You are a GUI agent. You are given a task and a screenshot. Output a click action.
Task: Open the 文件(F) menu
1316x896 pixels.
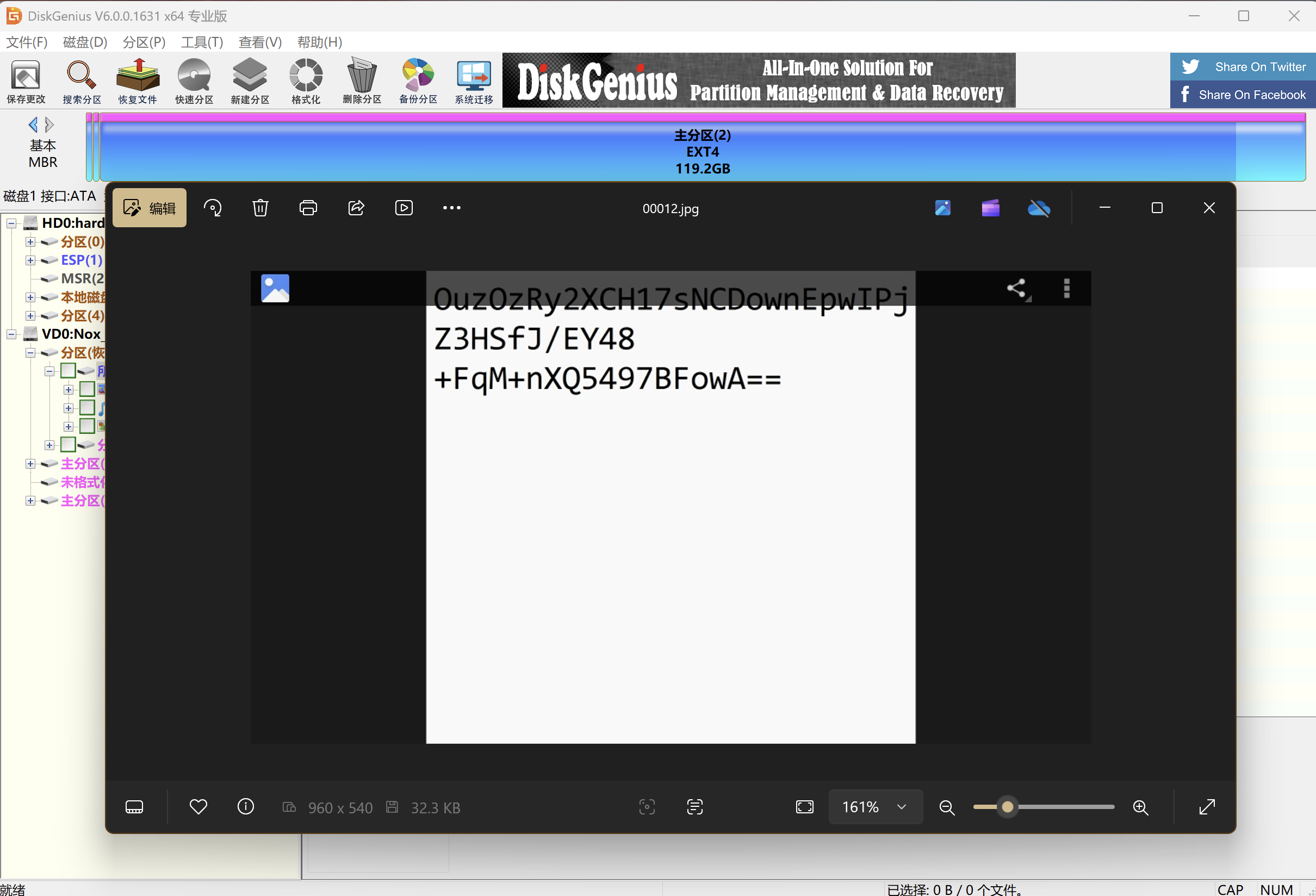(x=27, y=42)
